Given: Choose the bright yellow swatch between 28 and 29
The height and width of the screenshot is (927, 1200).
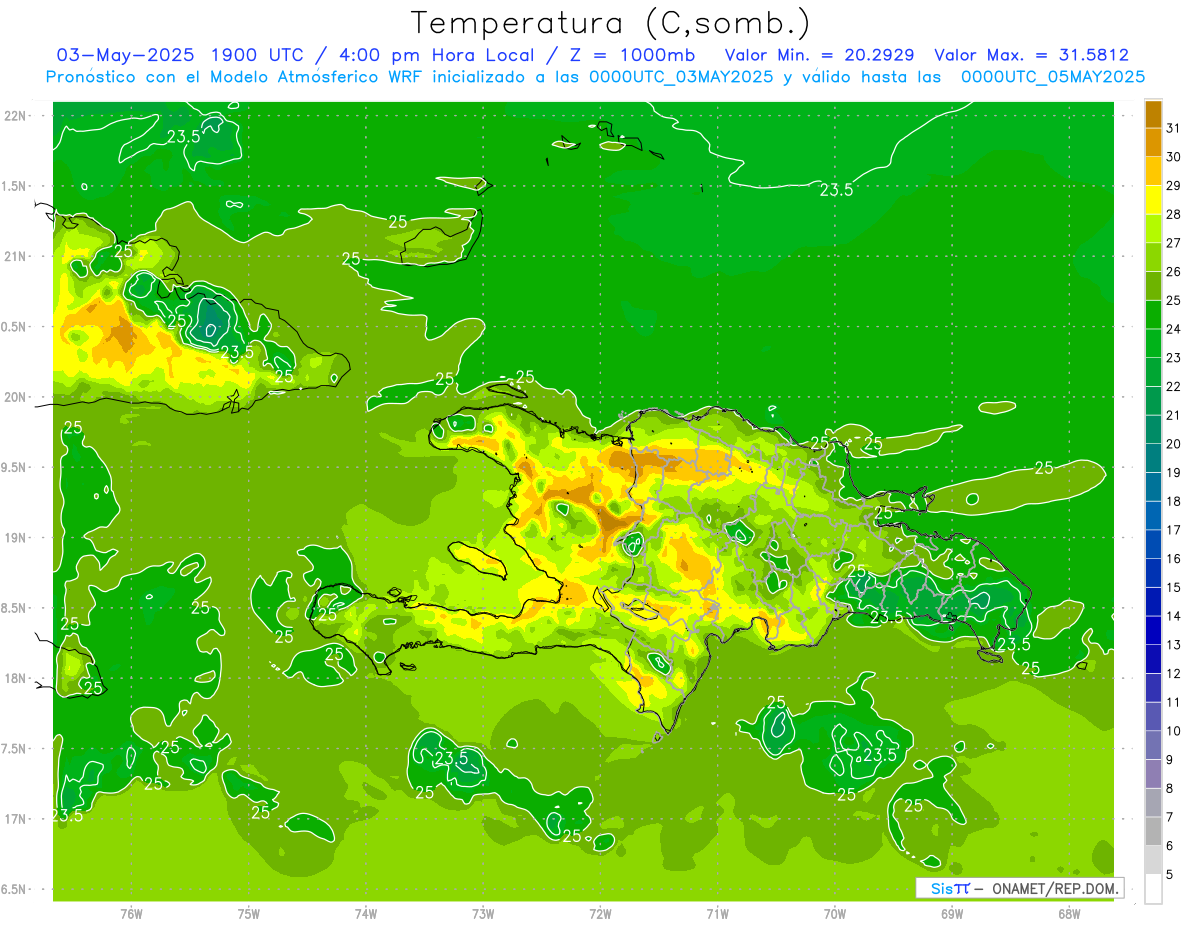Looking at the screenshot, I should [1153, 199].
